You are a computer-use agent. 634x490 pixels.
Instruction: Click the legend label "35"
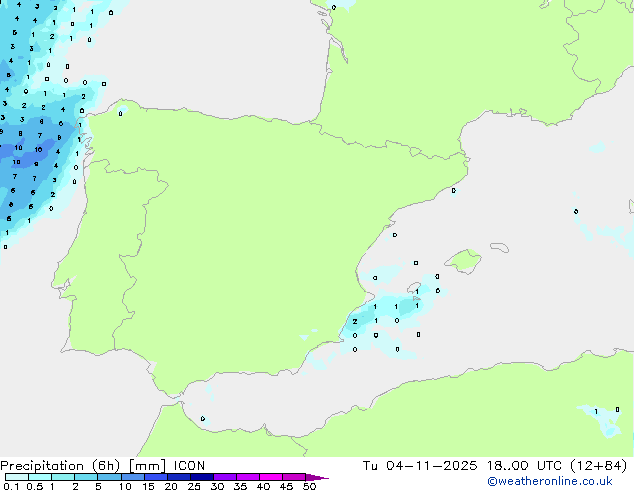click(241, 486)
